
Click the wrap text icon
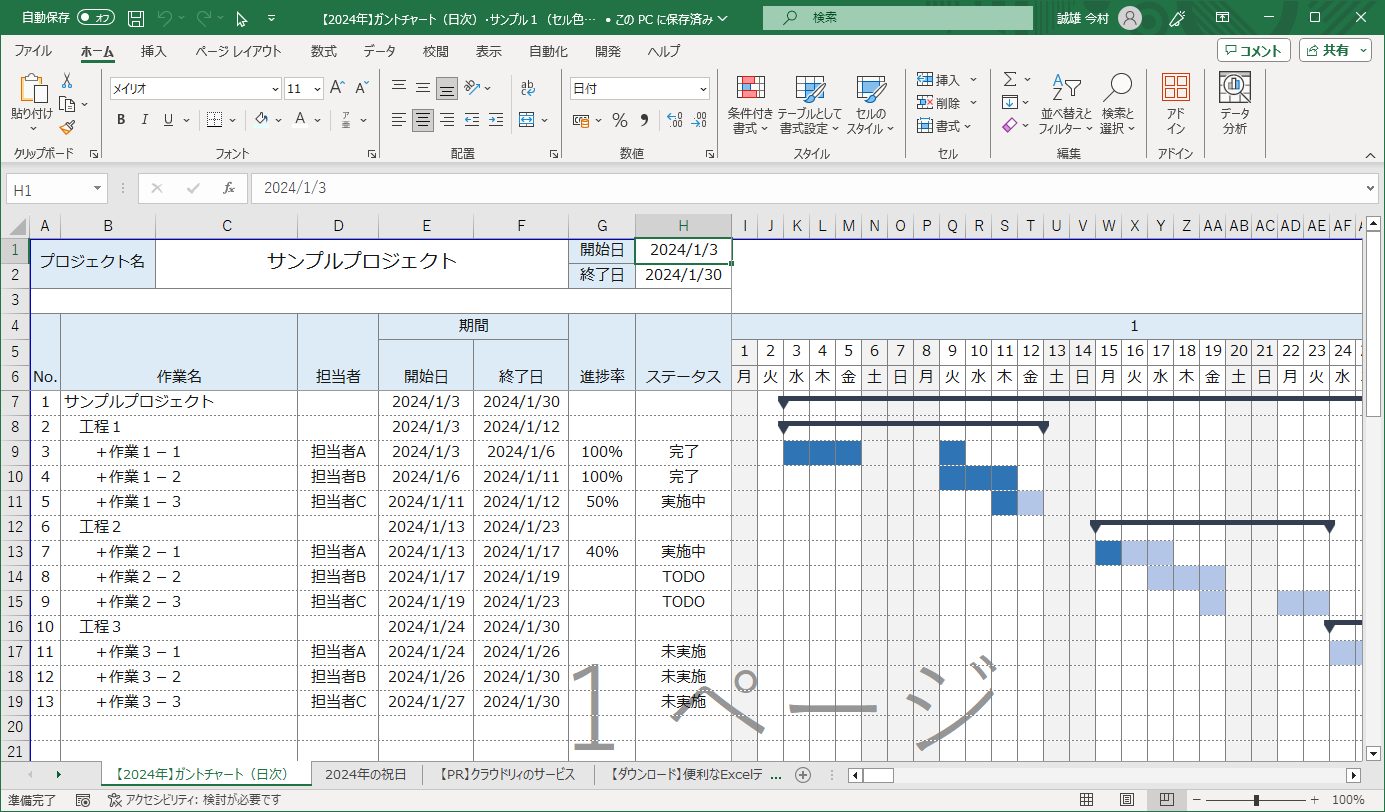click(x=528, y=88)
